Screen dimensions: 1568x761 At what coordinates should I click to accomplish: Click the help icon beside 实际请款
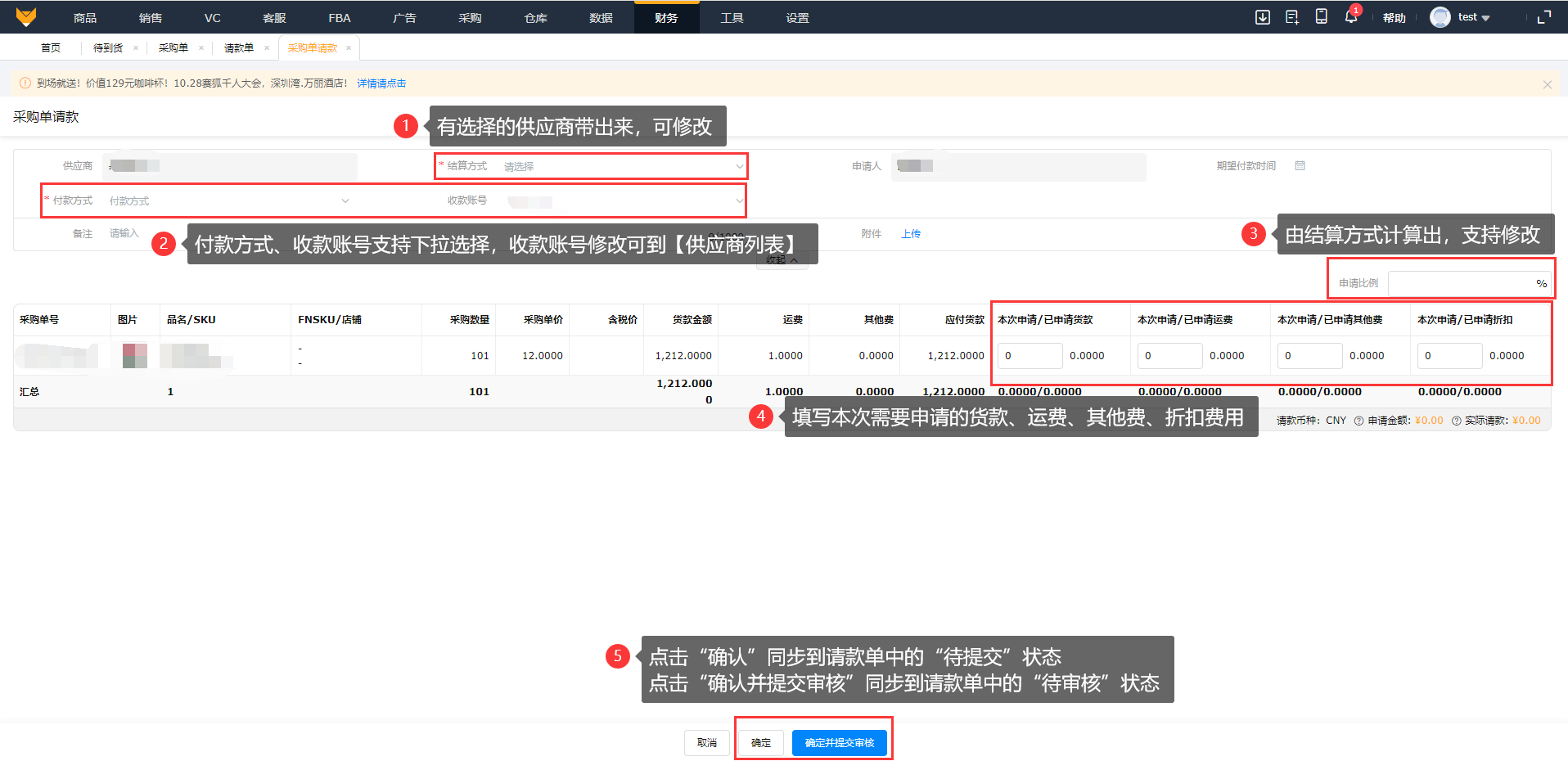click(x=1456, y=421)
